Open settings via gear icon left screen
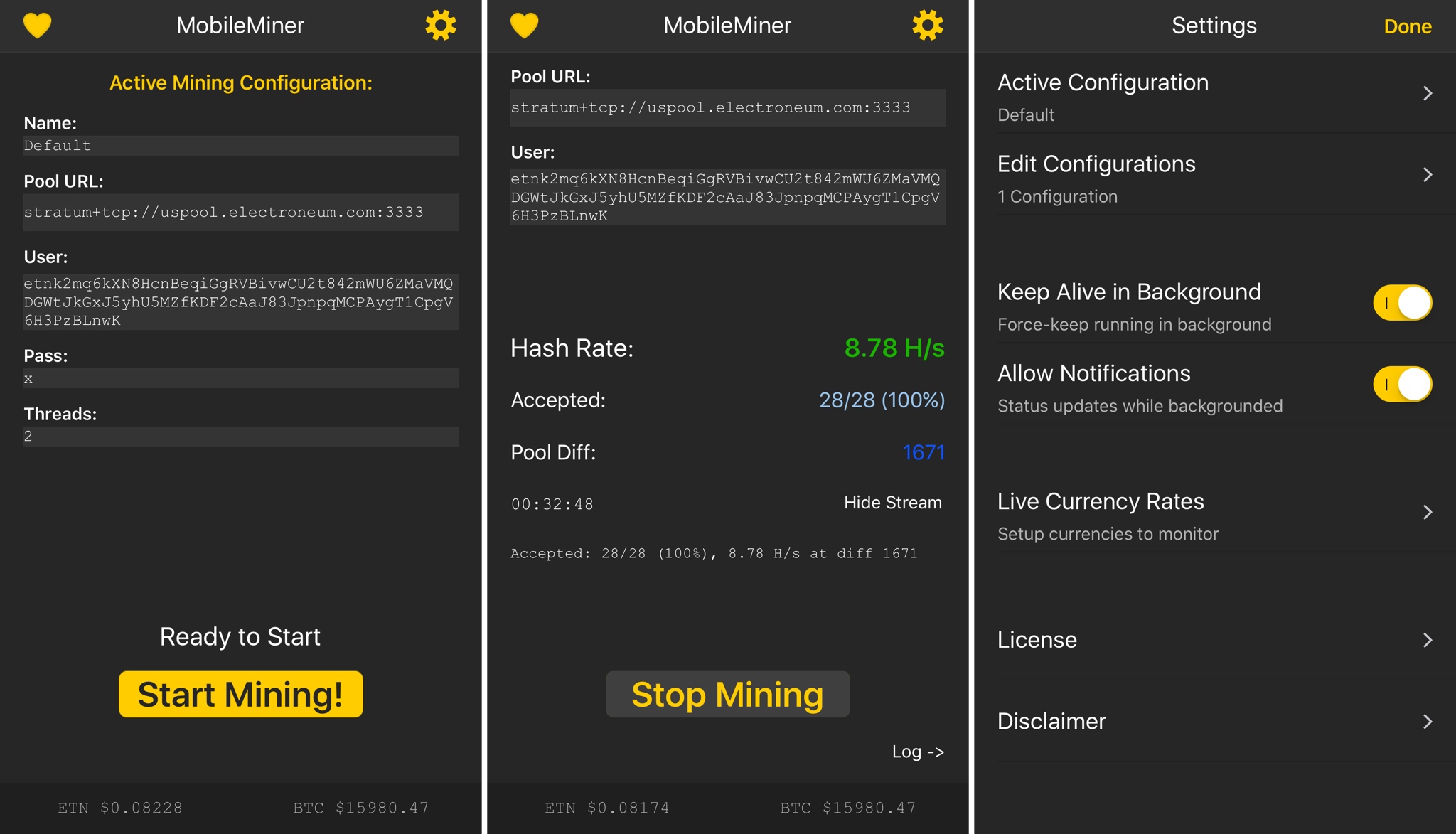 (443, 25)
